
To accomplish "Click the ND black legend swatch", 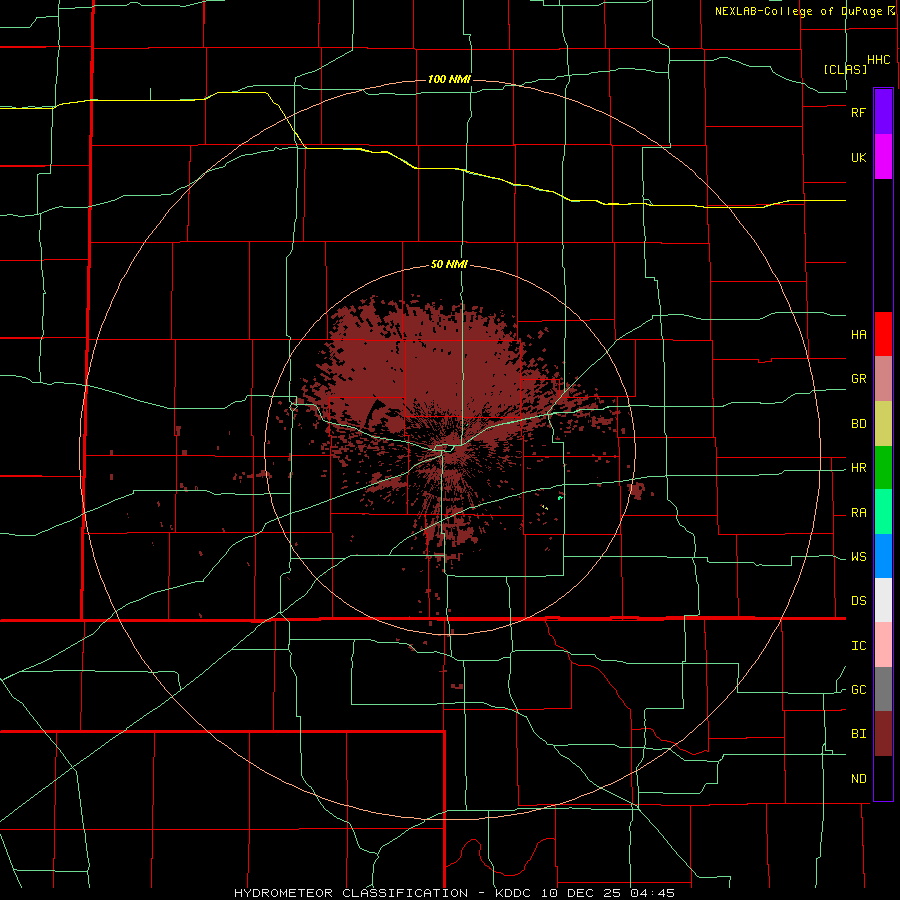I will pyautogui.click(x=883, y=778).
